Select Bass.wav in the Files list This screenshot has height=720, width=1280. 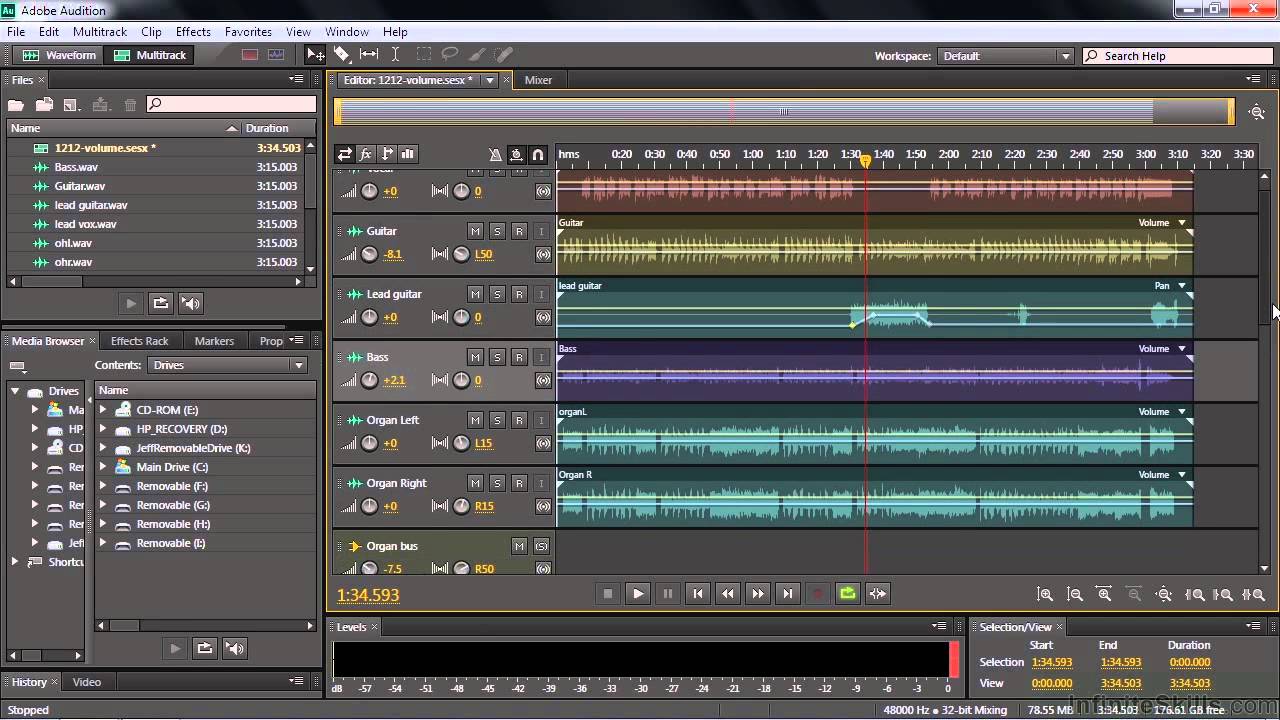point(76,167)
